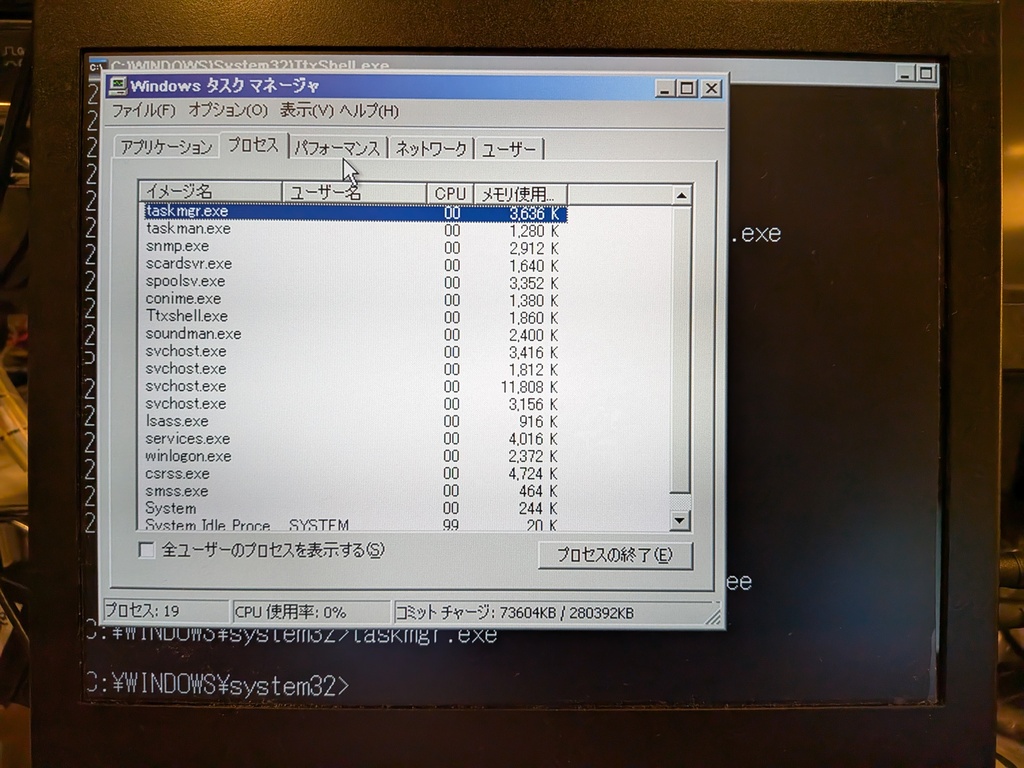
Task: Switch to the ユーザー tab
Action: tap(509, 149)
